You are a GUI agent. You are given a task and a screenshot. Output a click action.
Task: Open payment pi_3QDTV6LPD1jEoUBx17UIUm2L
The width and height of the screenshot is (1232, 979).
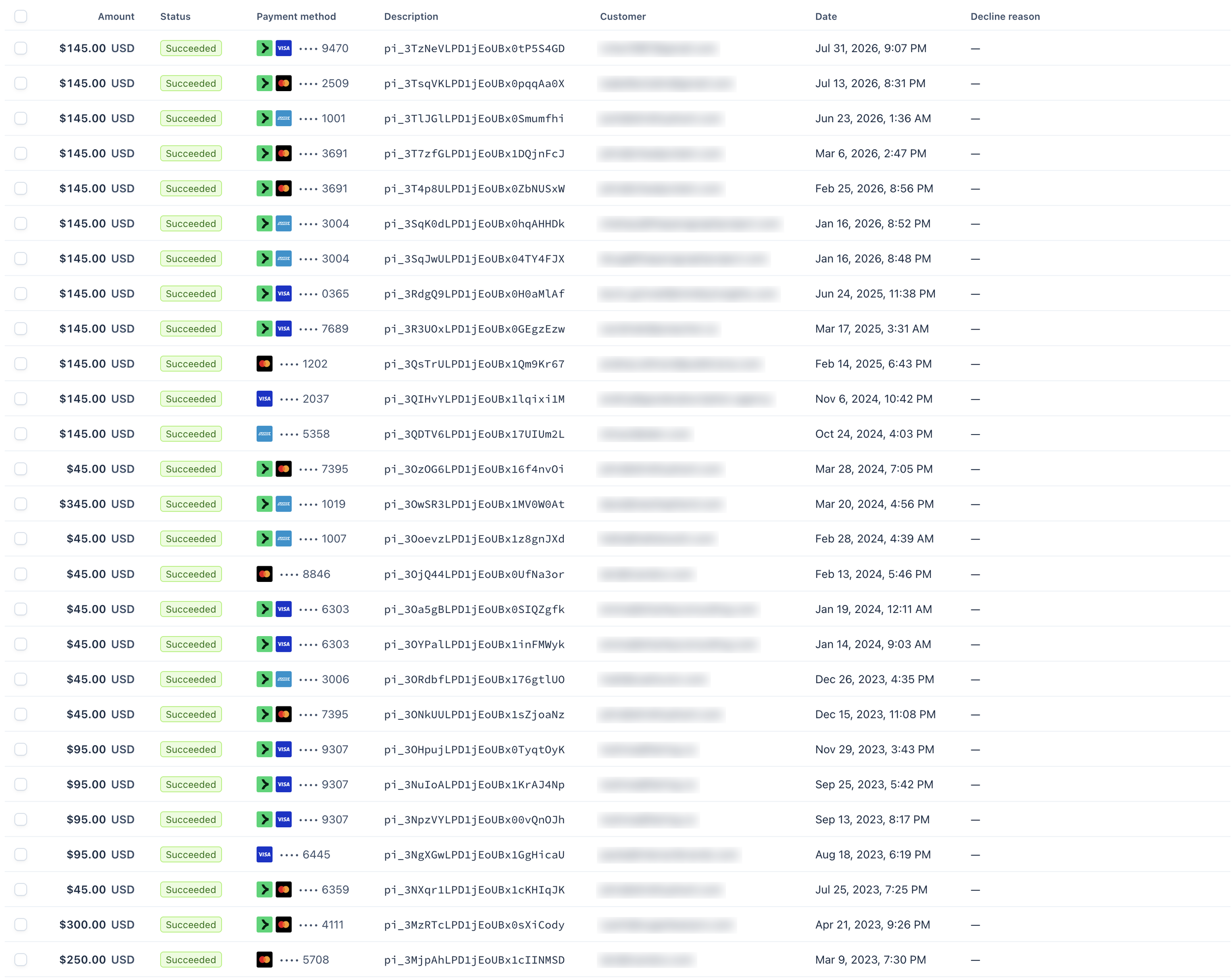[474, 434]
